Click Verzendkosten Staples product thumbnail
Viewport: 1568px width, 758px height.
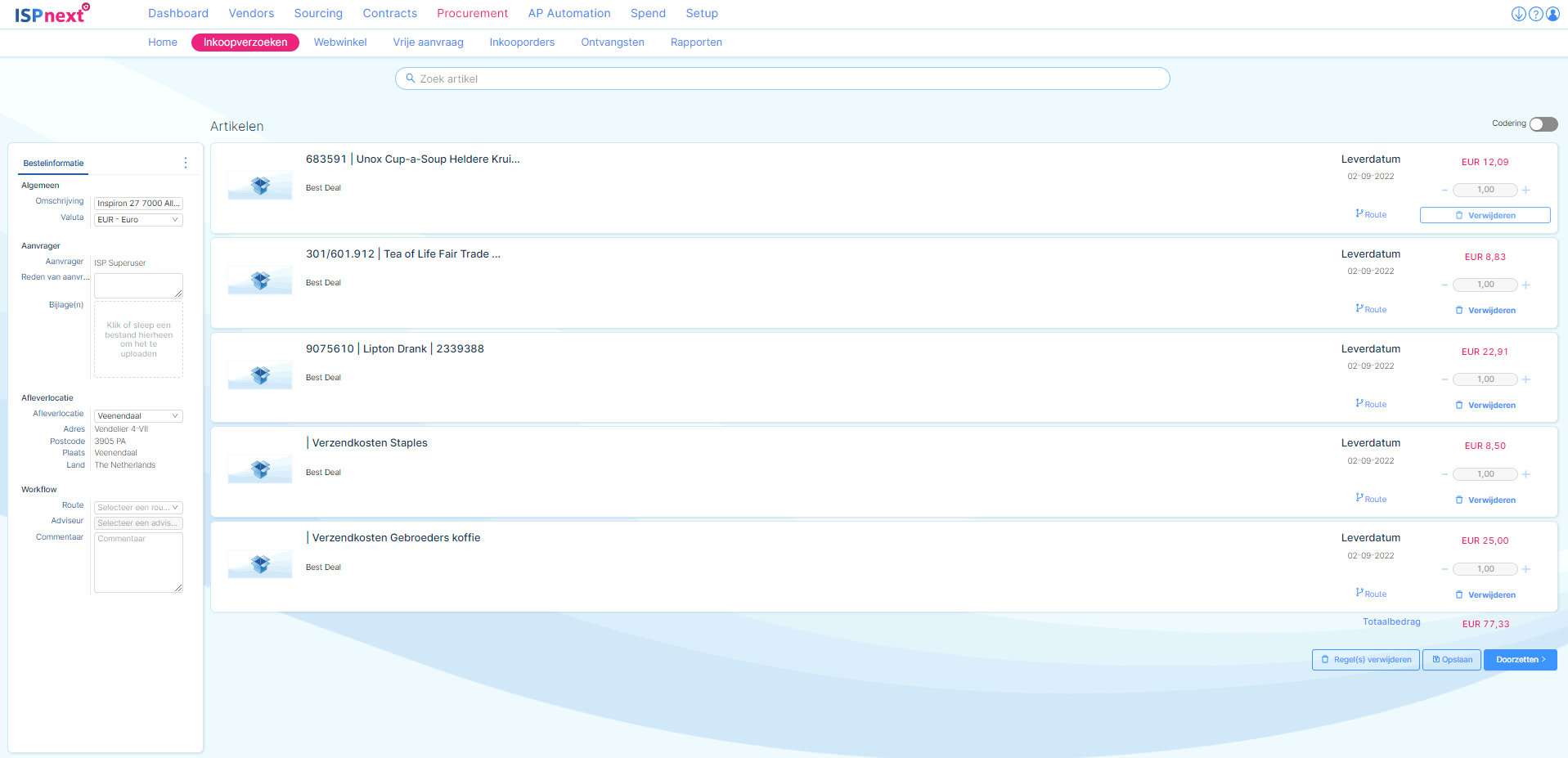(260, 469)
